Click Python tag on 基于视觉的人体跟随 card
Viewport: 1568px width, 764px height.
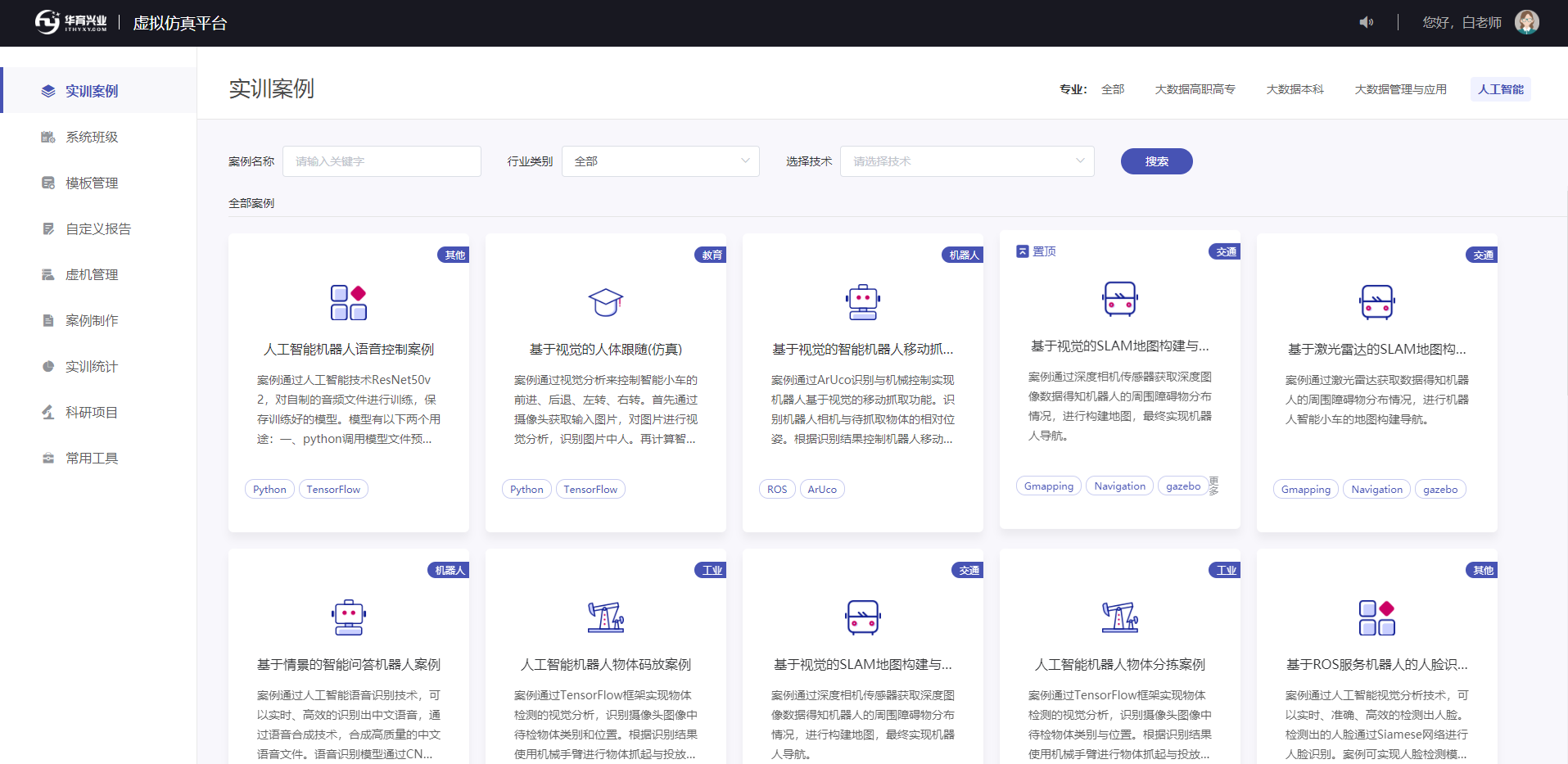526,489
